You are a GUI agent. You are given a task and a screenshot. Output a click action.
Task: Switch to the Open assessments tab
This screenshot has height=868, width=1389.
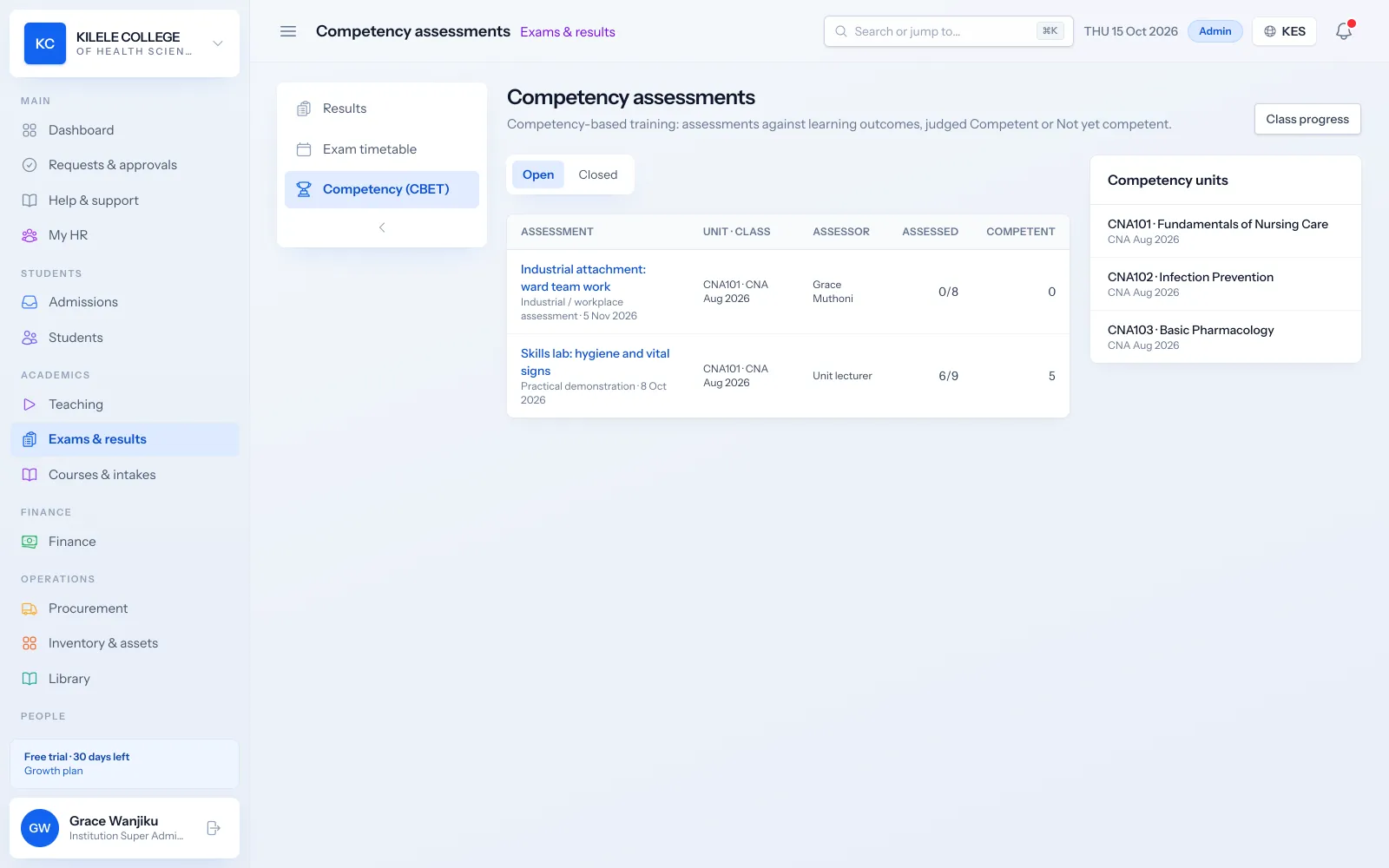[538, 174]
